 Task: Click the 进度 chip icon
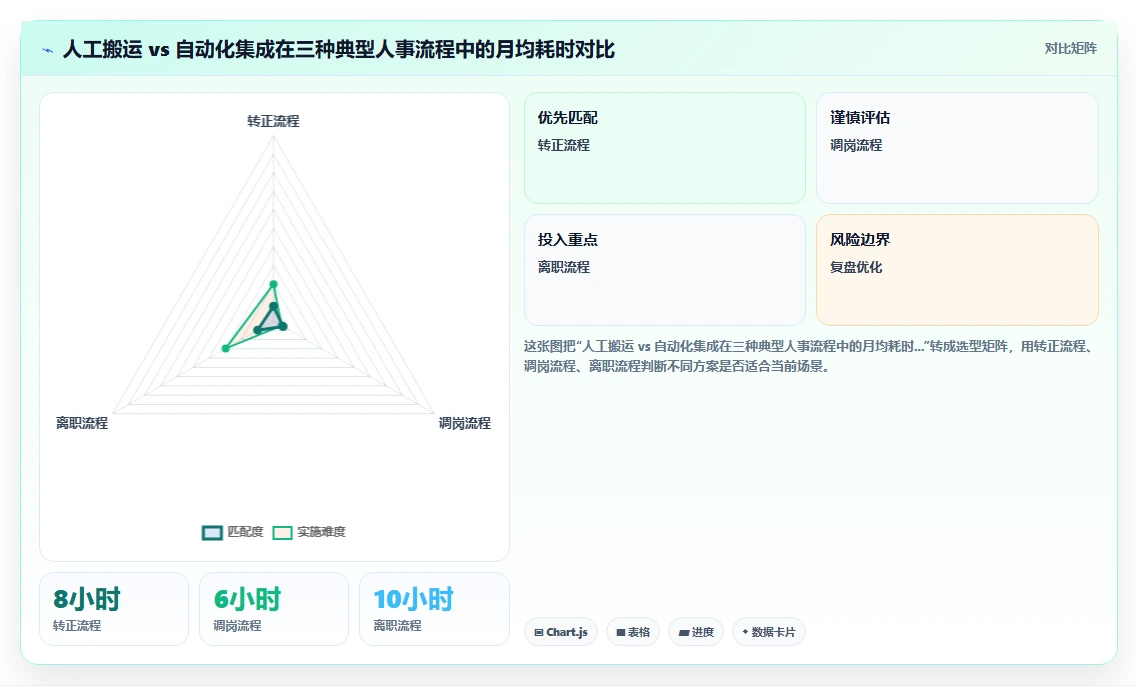coord(683,633)
